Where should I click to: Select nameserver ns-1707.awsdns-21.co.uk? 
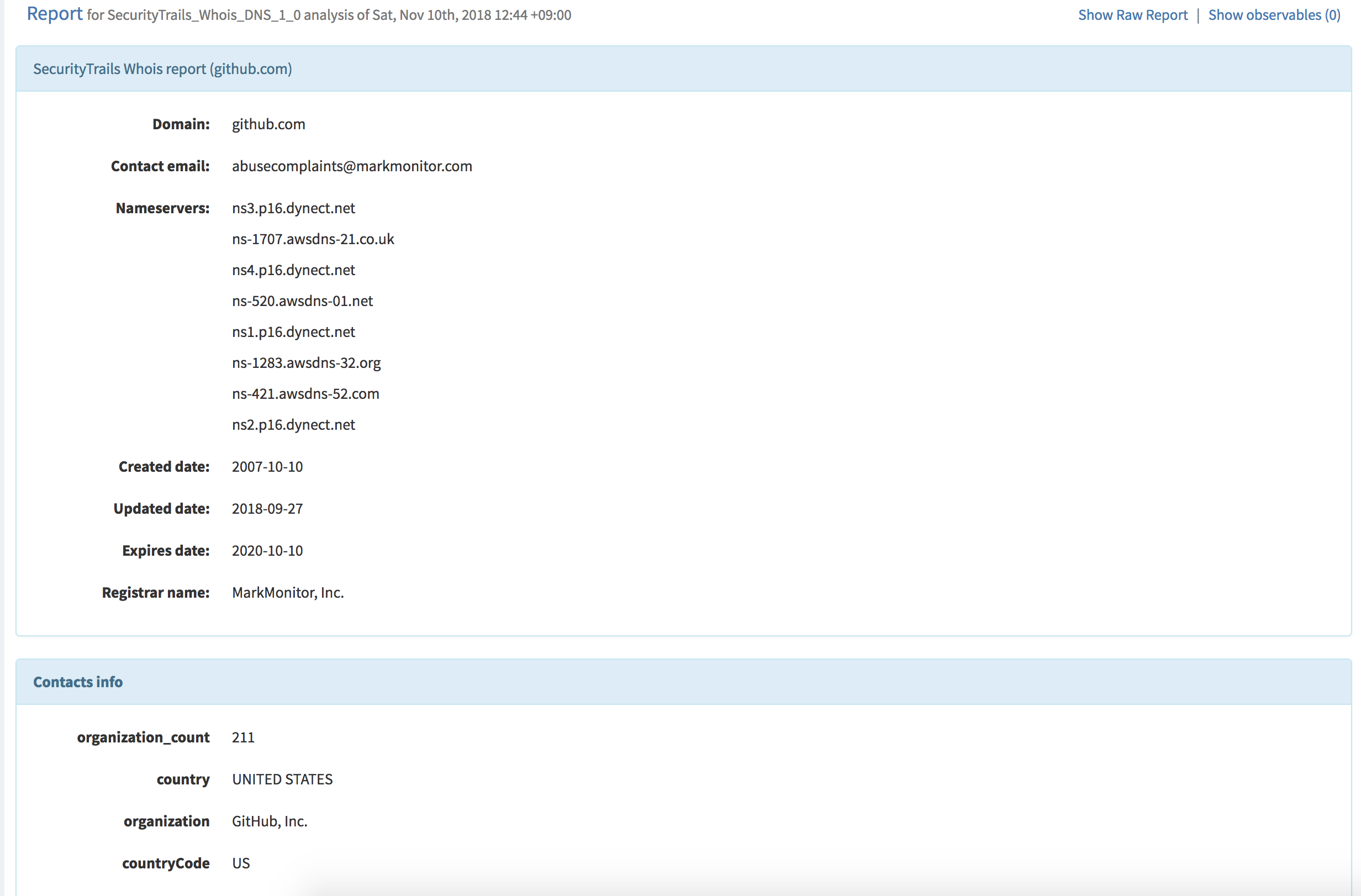313,239
